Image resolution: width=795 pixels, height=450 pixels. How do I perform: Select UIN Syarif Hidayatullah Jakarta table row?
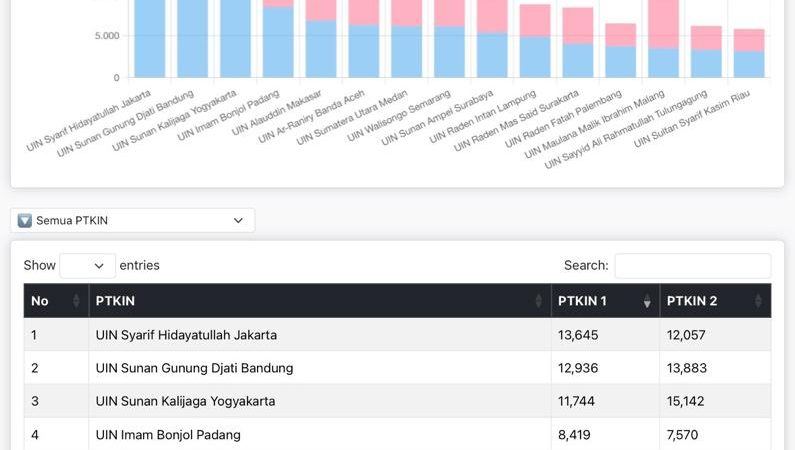[x=398, y=334]
